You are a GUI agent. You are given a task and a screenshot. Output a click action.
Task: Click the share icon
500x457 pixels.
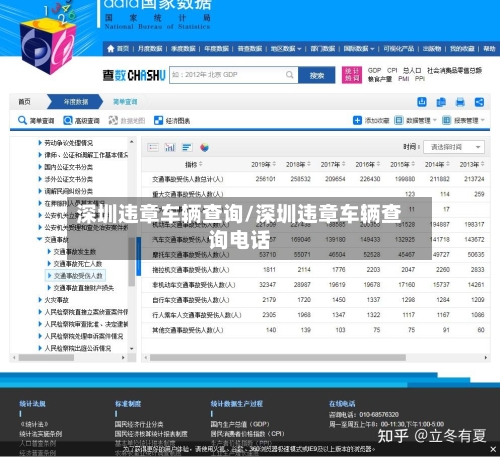tap(479, 102)
